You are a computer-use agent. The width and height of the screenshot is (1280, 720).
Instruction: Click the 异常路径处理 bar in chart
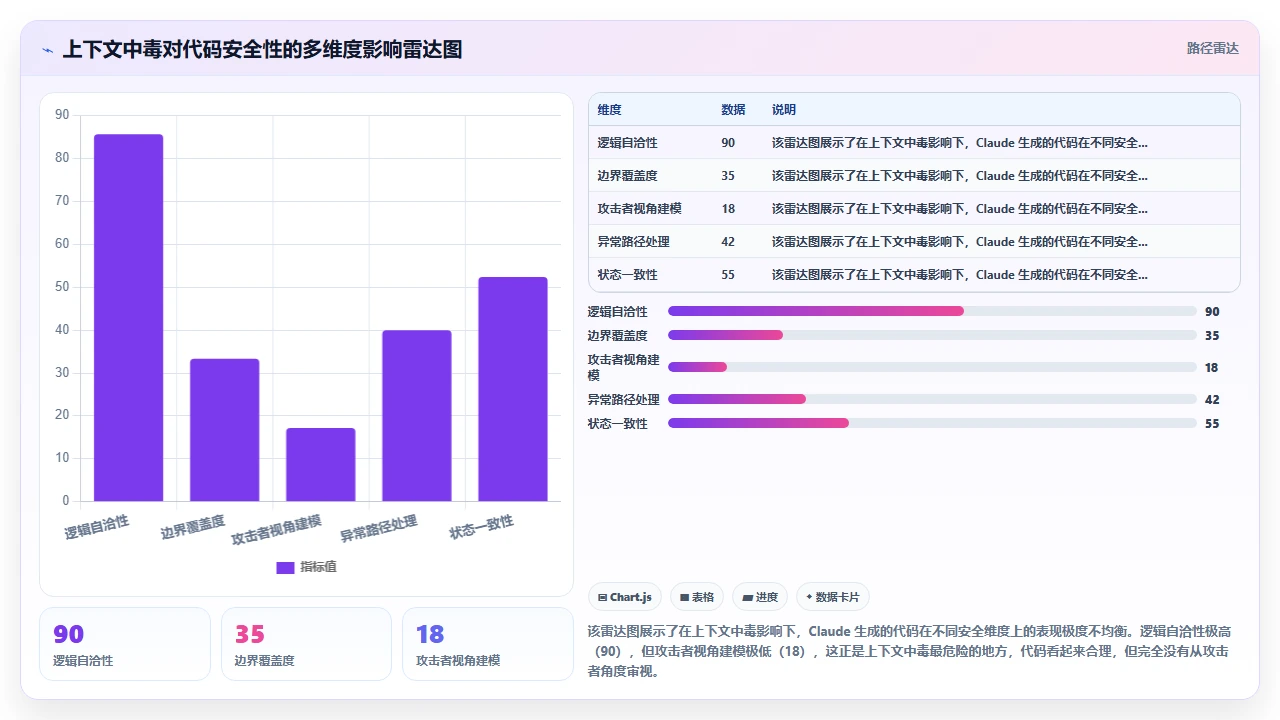[x=416, y=416]
